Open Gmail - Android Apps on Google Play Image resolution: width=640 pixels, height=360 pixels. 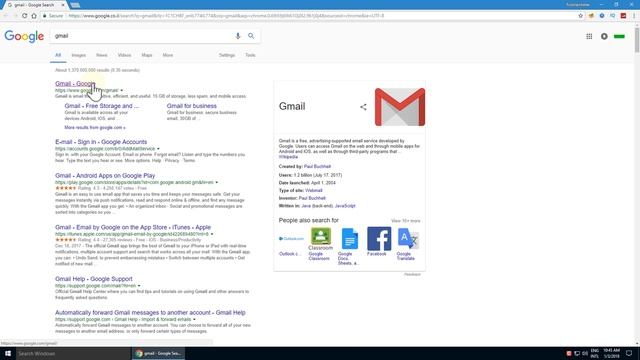point(105,176)
